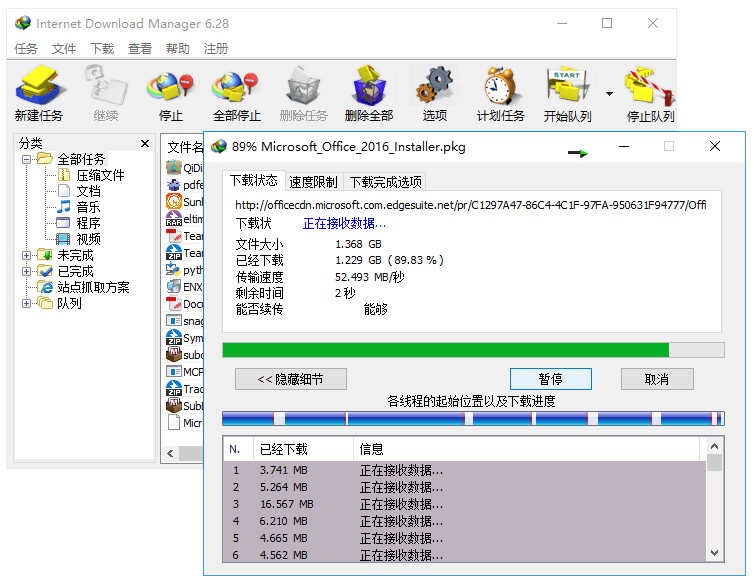Switch to 速度限制 tab
This screenshot has height=580, width=754.
tap(314, 182)
